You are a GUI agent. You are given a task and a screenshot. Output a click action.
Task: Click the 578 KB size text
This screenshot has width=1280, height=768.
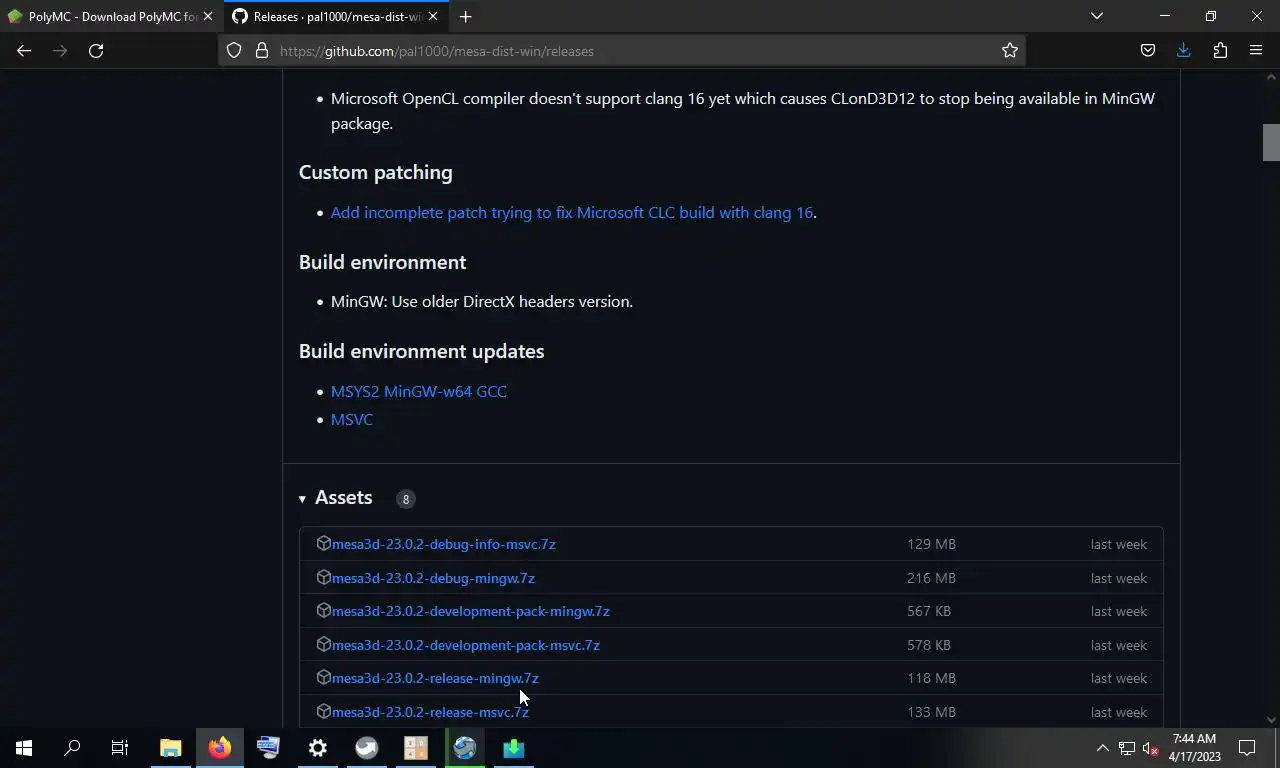coord(929,645)
